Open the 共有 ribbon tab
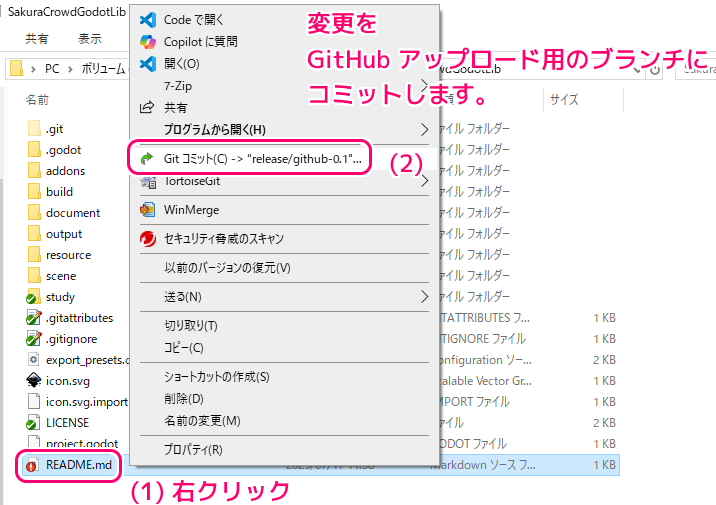This screenshot has width=716, height=505. pyautogui.click(x=37, y=39)
